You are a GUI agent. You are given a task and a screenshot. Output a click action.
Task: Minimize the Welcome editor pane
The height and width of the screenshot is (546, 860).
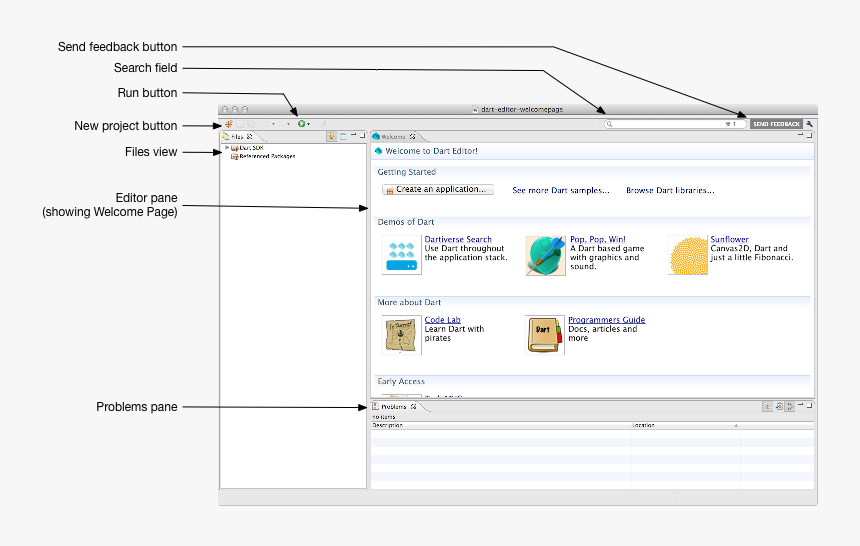801,134
